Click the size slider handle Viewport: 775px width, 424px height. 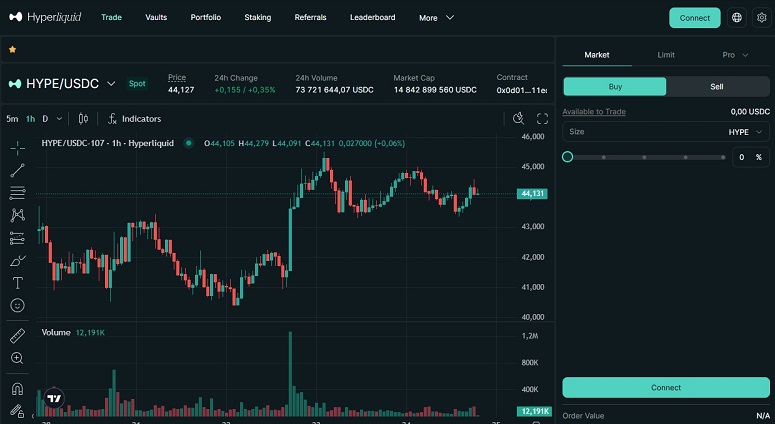pos(567,157)
